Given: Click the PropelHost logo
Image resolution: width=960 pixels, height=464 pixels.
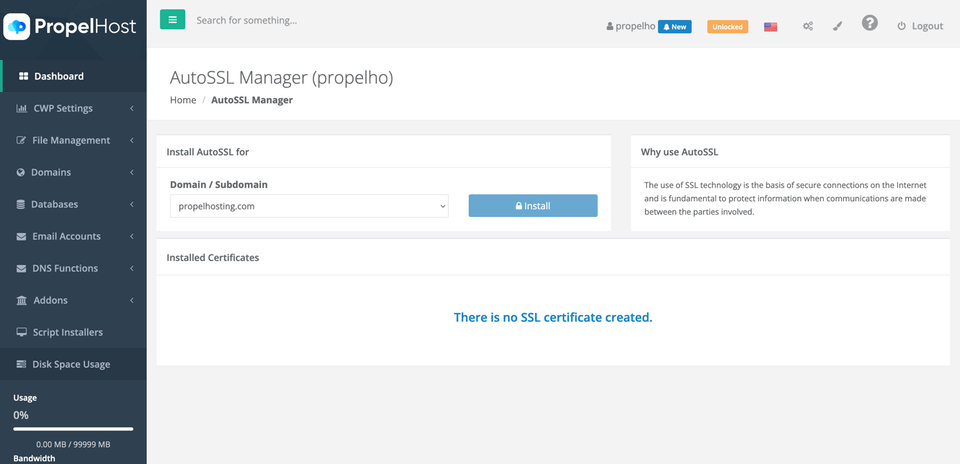Looking at the screenshot, I should [x=70, y=26].
